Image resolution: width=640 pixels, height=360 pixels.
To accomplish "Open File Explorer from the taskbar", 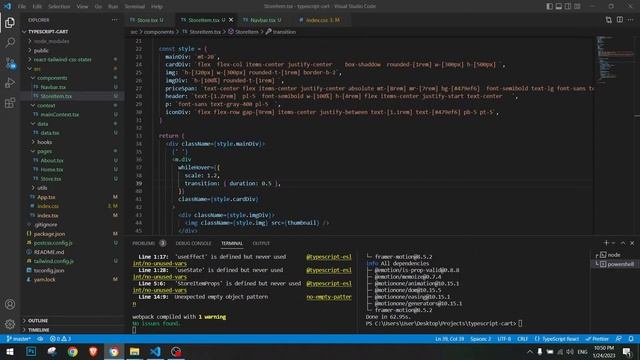I will click(x=134, y=351).
